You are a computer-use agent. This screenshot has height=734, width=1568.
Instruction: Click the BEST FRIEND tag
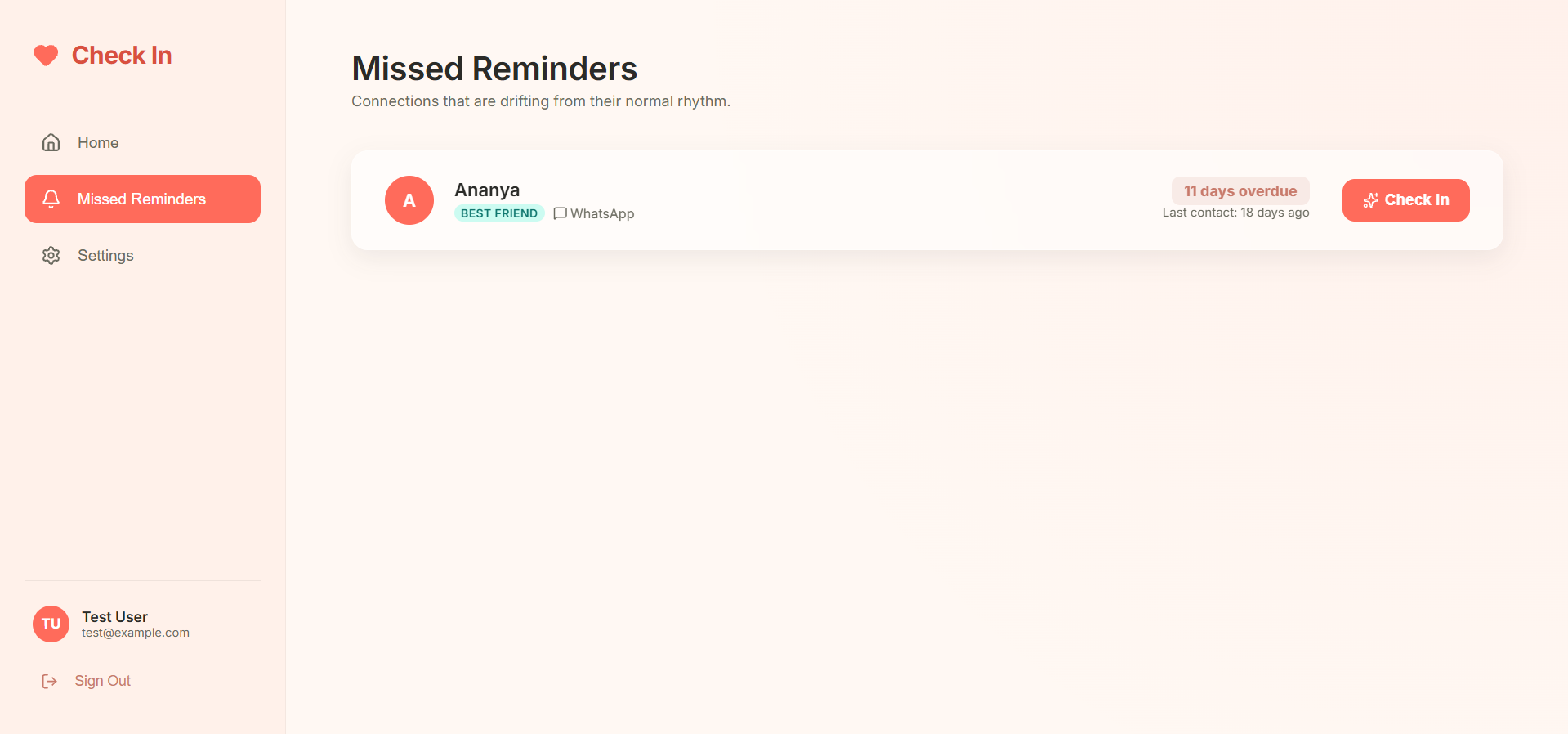tap(499, 213)
